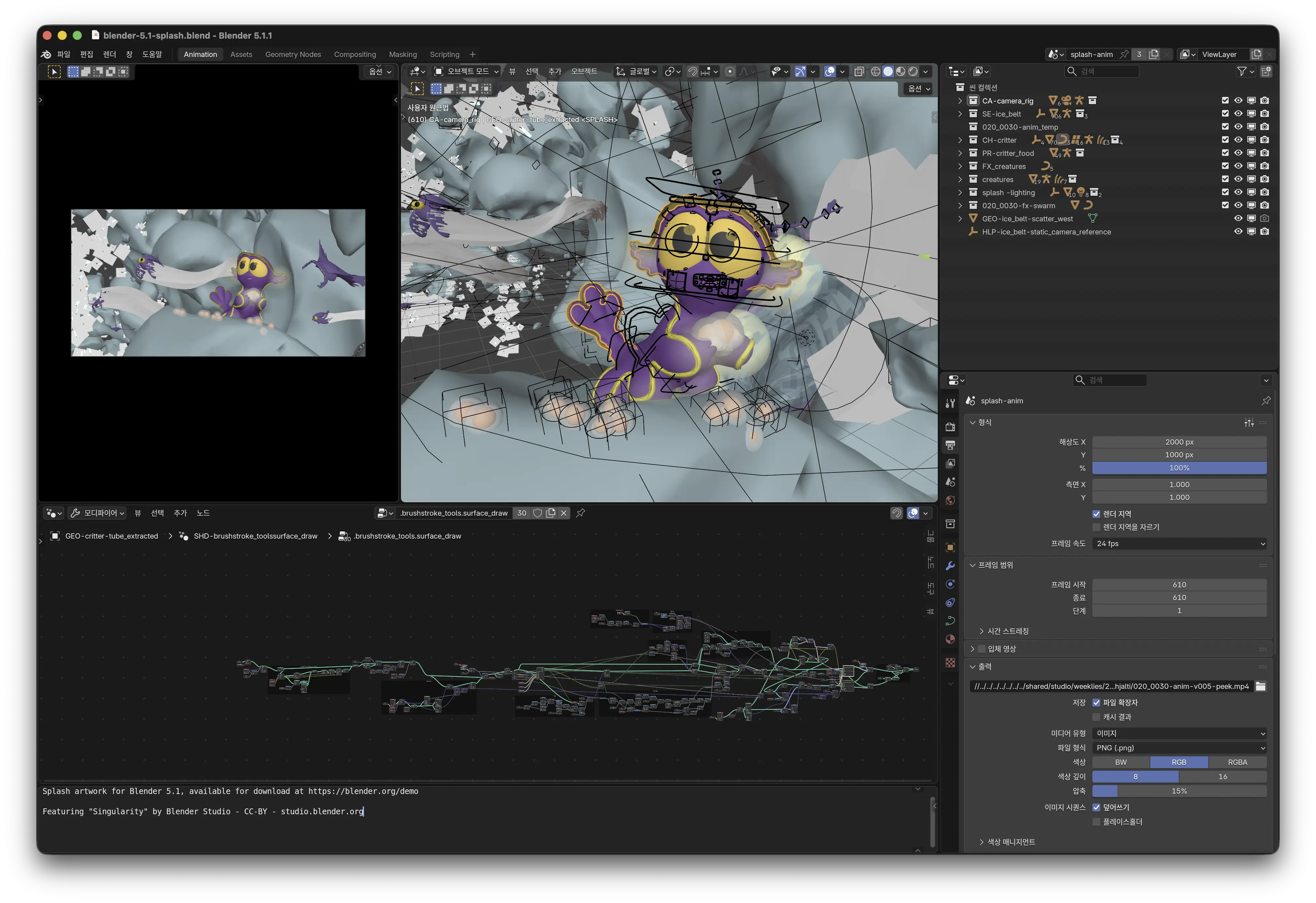1316x903 pixels.
Task: Toggle 덮어쓰기 checkbox
Action: [x=1096, y=807]
